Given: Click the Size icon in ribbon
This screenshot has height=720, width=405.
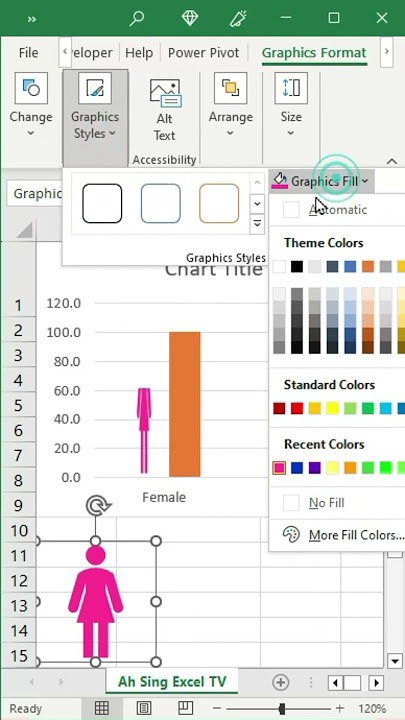Looking at the screenshot, I should (x=291, y=87).
